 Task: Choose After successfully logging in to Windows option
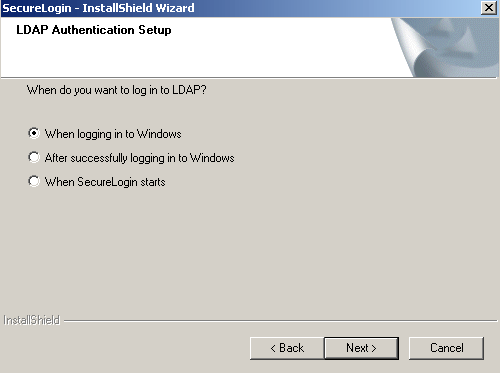tap(34, 157)
